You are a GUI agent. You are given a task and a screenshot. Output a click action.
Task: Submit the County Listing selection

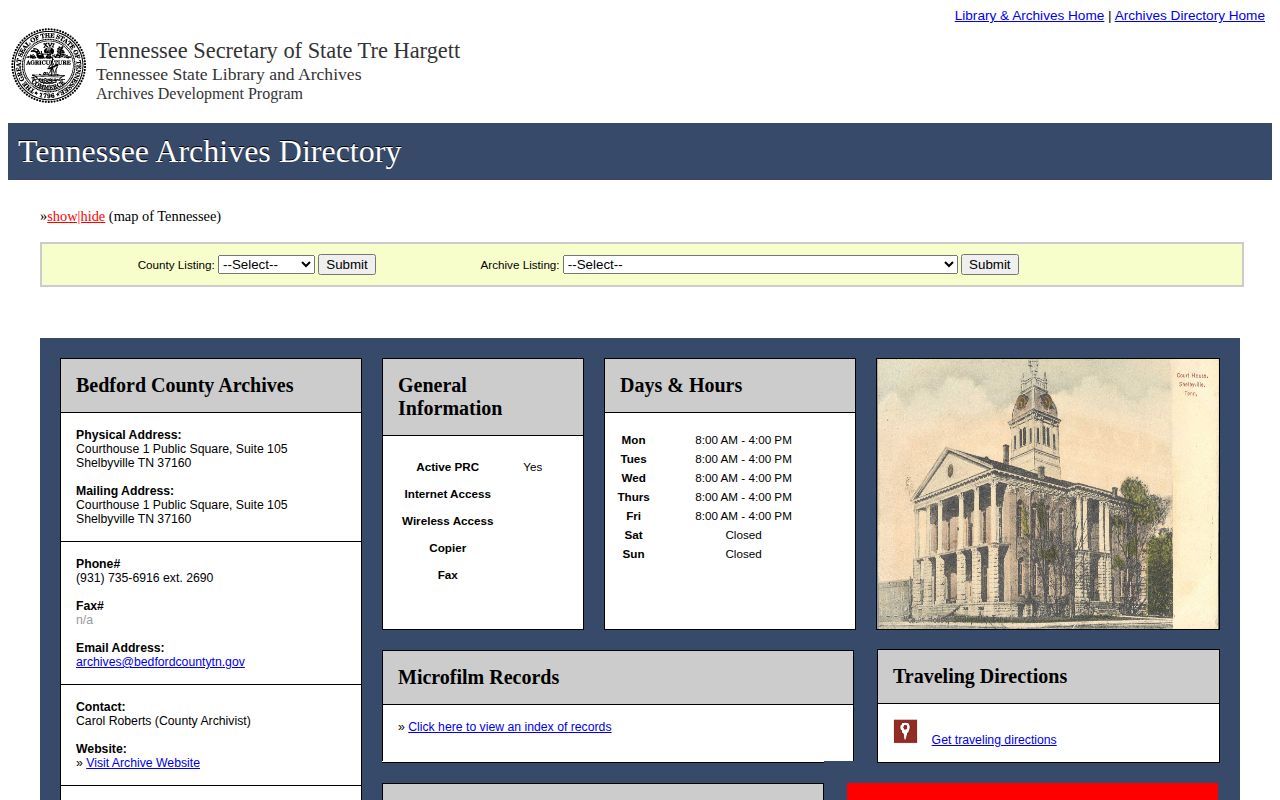[x=347, y=265]
